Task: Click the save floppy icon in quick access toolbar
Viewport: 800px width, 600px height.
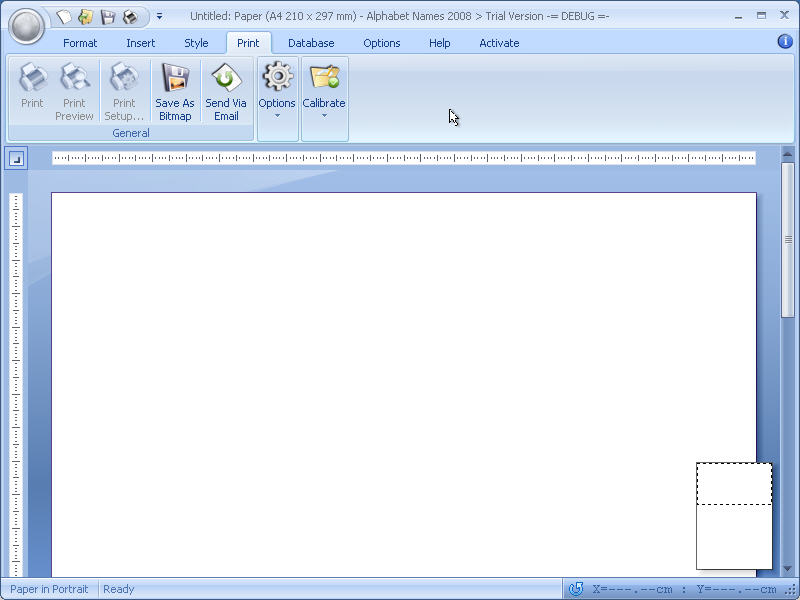Action: pos(108,17)
